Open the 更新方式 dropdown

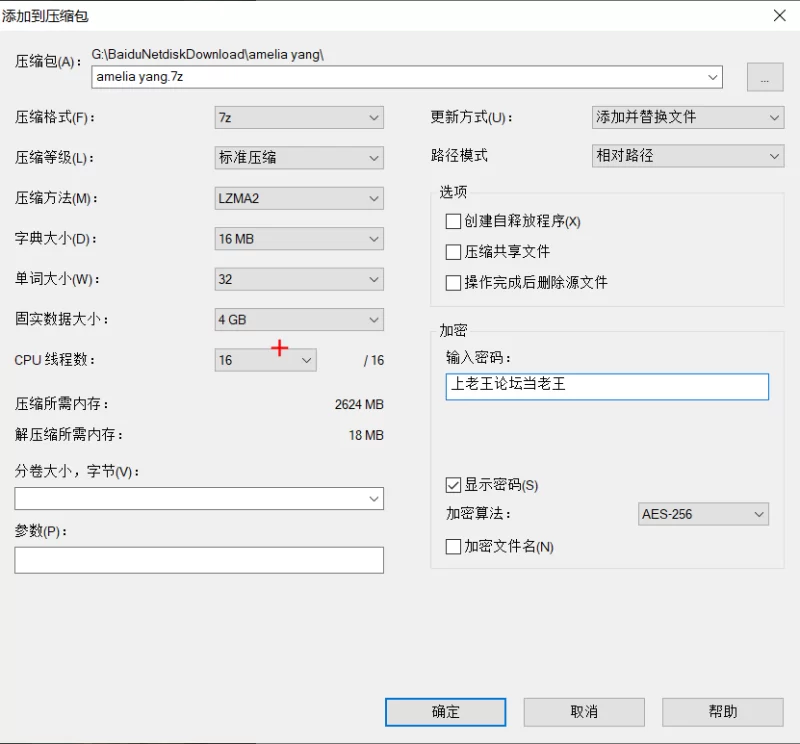pyautogui.click(x=688, y=117)
